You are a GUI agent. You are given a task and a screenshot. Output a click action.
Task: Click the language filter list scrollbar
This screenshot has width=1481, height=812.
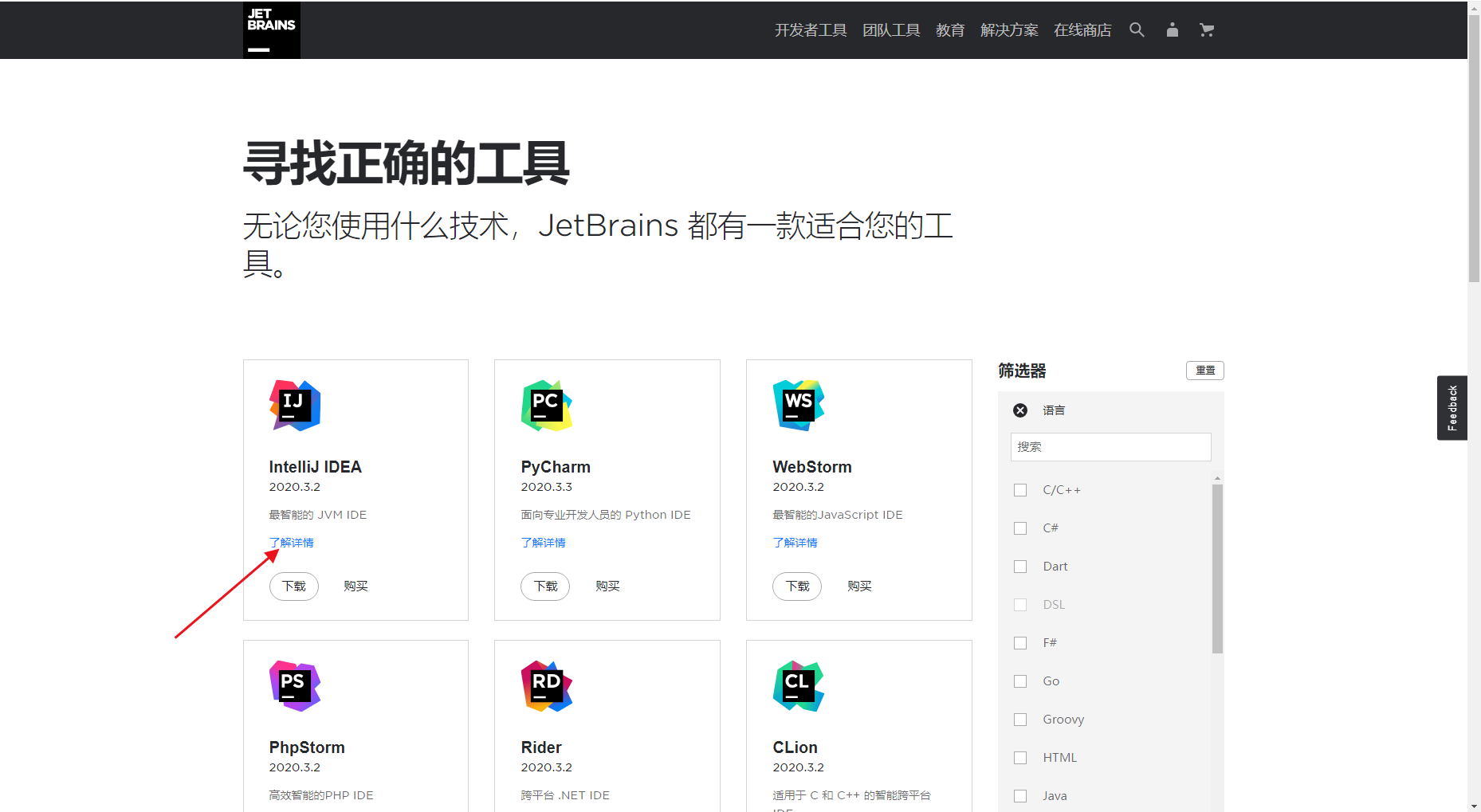click(1217, 569)
